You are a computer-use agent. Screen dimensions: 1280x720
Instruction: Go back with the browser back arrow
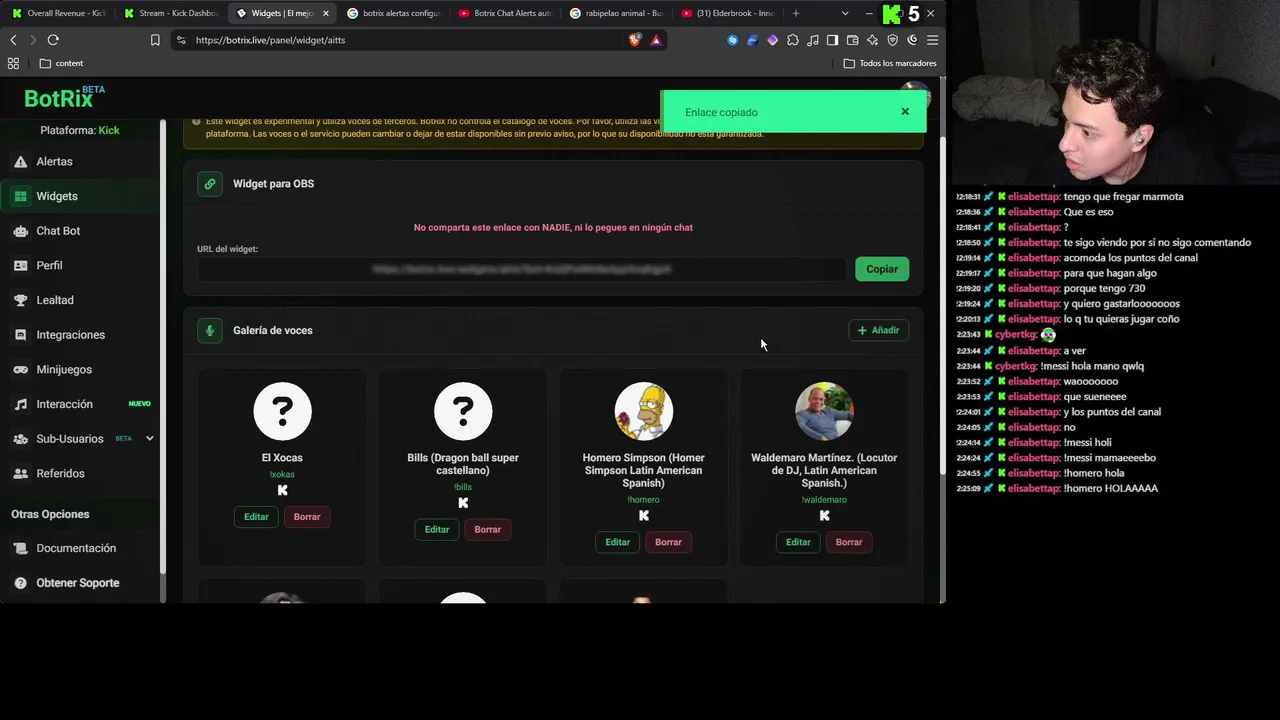tap(13, 40)
